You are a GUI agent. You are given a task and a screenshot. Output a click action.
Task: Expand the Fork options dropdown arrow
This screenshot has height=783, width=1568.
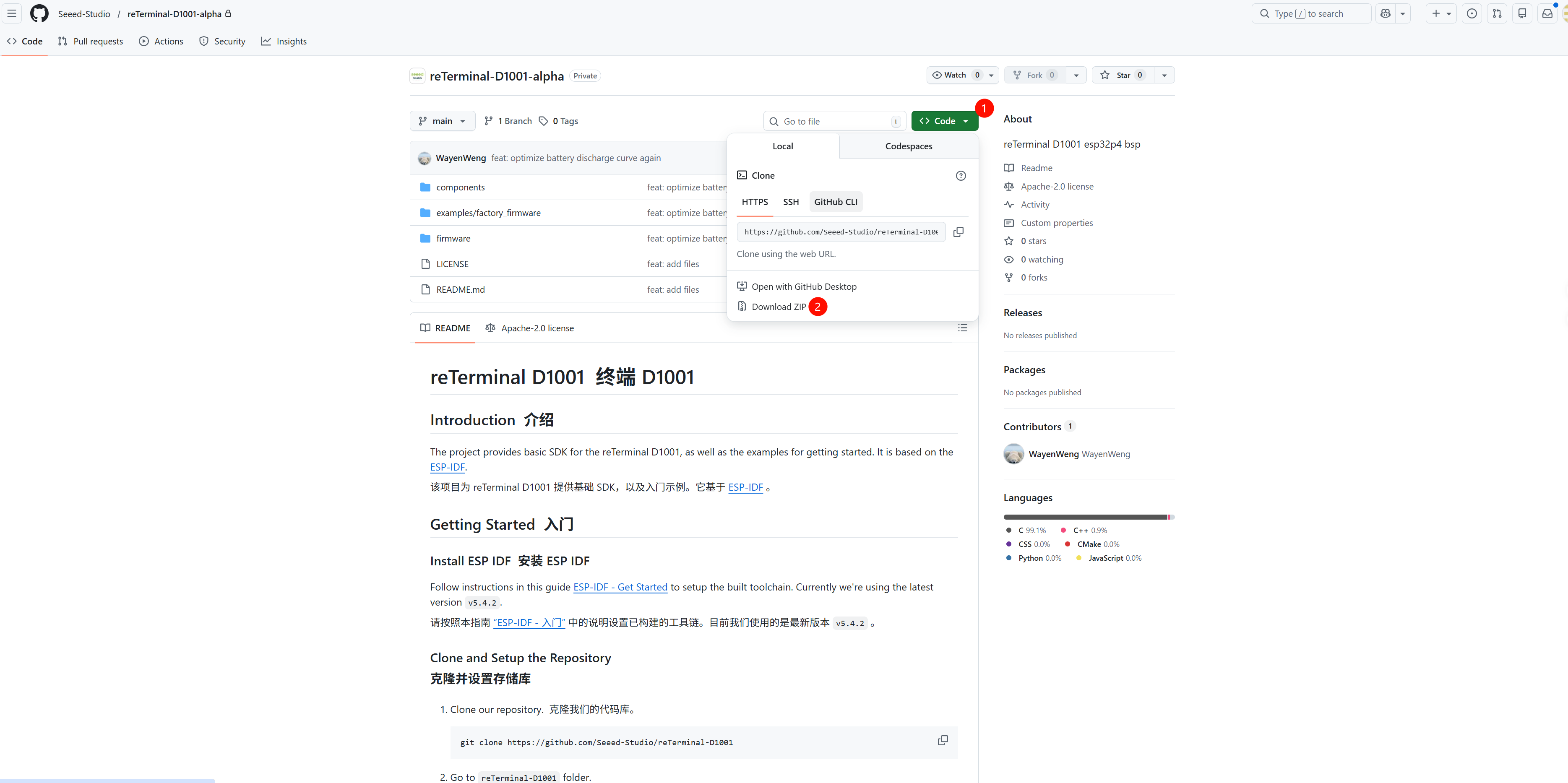[x=1076, y=75]
